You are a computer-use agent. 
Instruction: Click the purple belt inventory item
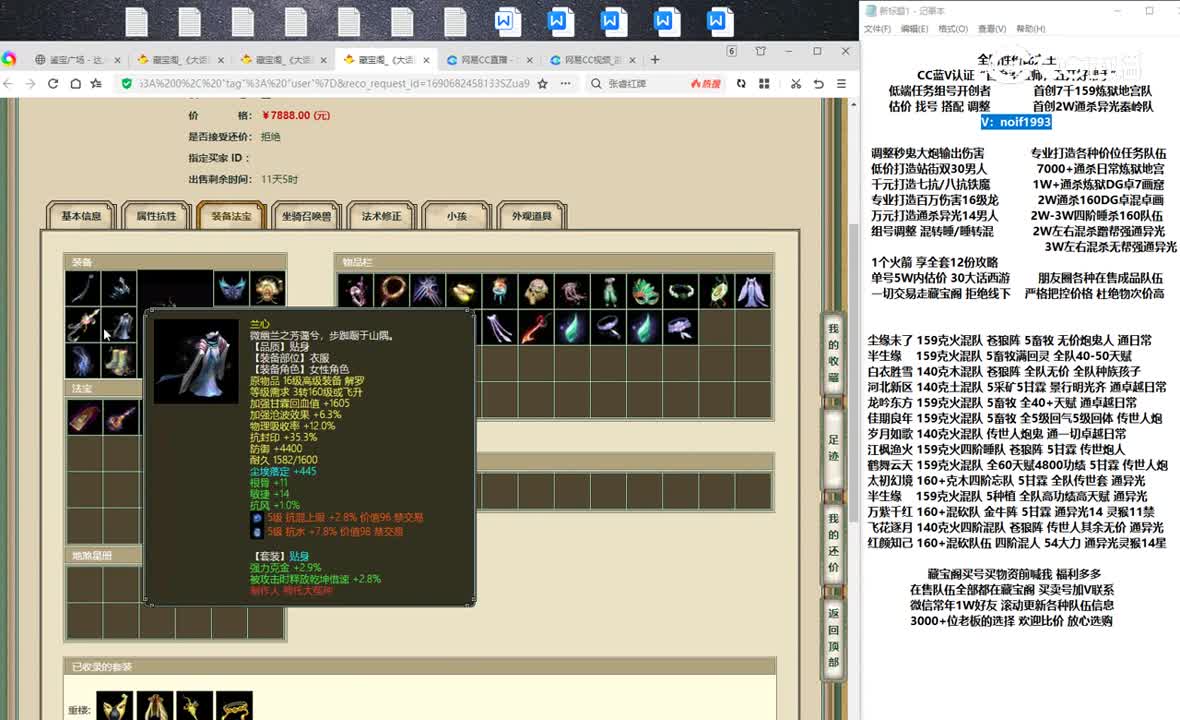pos(680,327)
